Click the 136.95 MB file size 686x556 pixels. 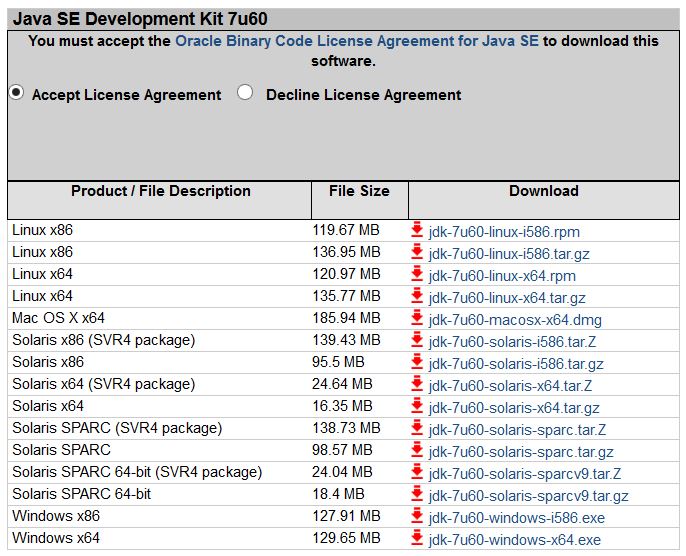pyautogui.click(x=346, y=252)
